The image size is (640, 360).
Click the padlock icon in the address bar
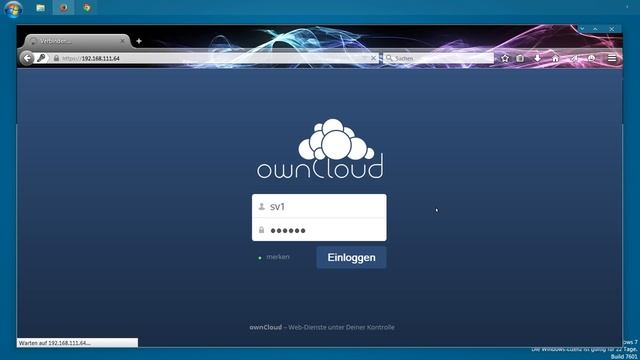pyautogui.click(x=56, y=58)
